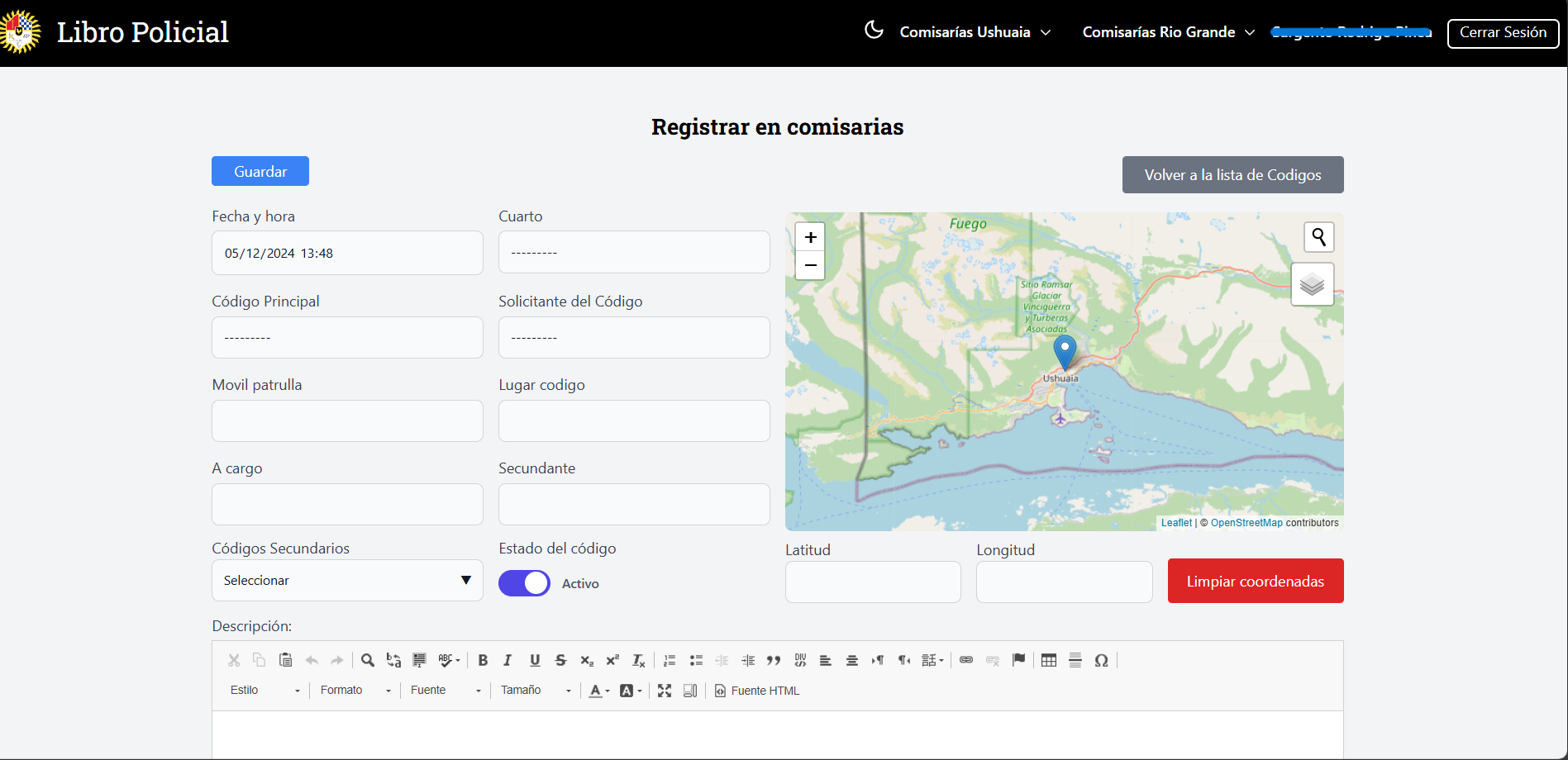Toggle the Estado del código Activo switch

pyautogui.click(x=524, y=583)
